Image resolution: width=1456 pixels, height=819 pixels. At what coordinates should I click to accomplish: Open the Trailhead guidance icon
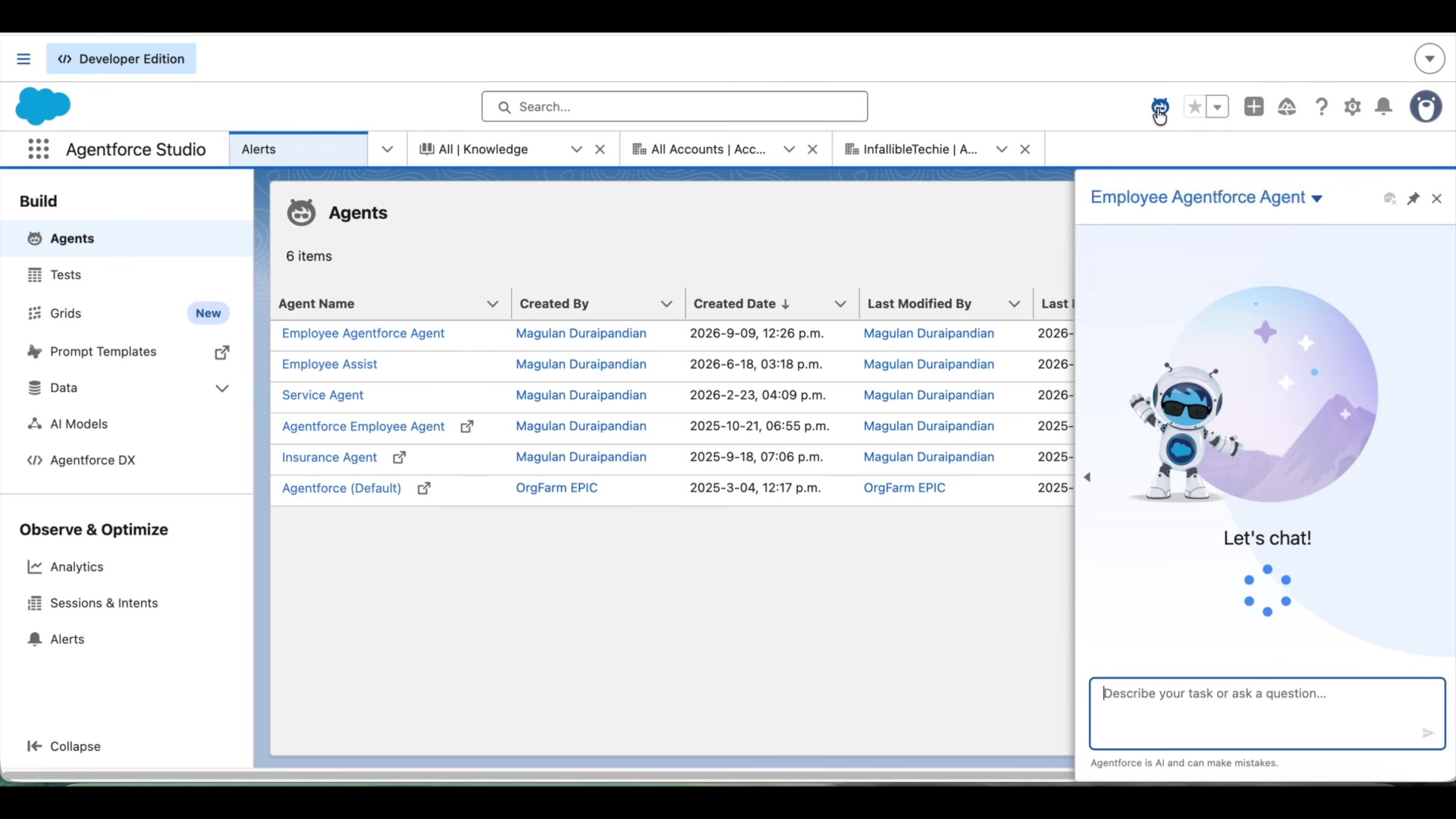[x=1287, y=107]
